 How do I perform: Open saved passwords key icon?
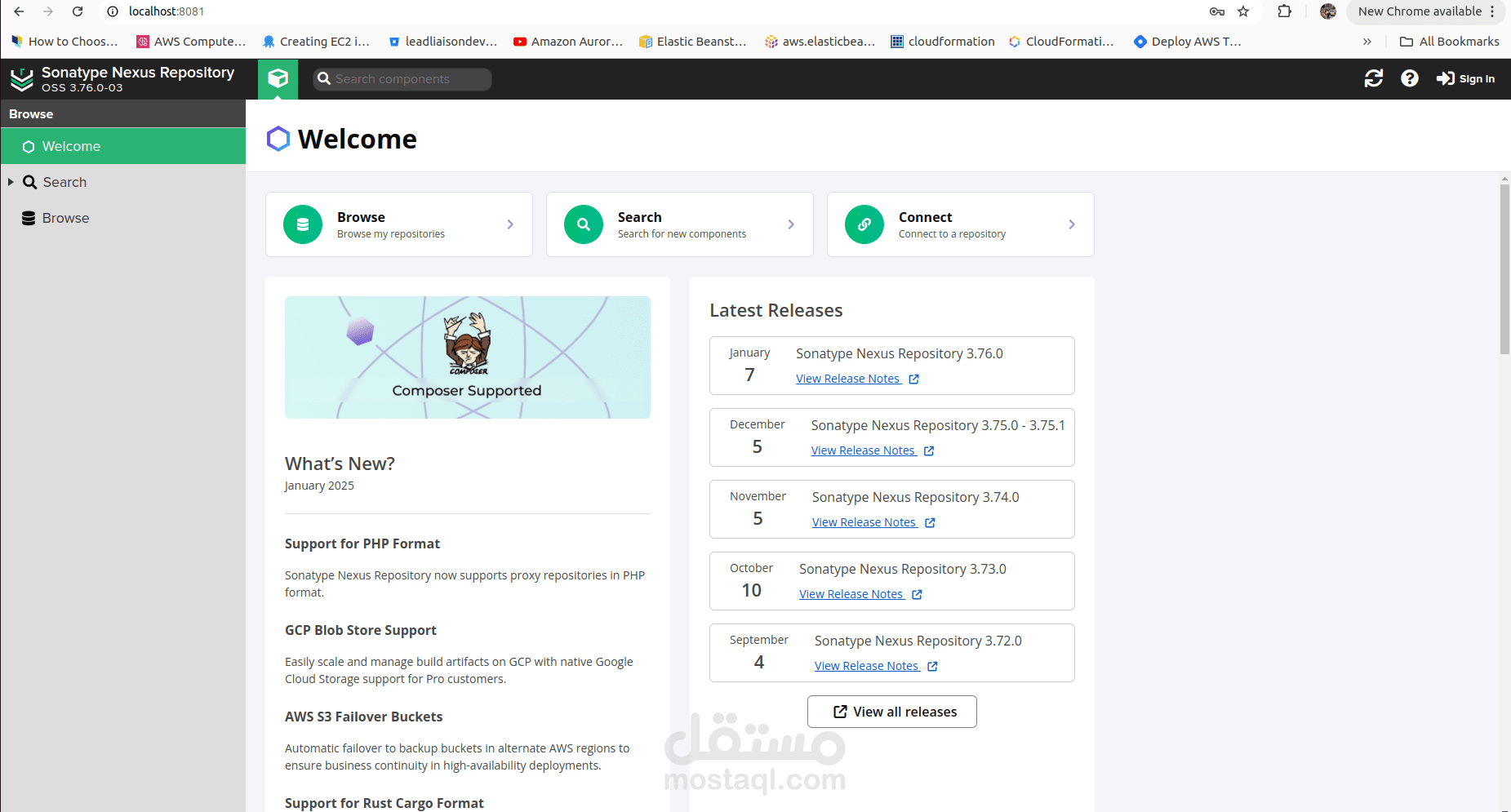click(1216, 11)
